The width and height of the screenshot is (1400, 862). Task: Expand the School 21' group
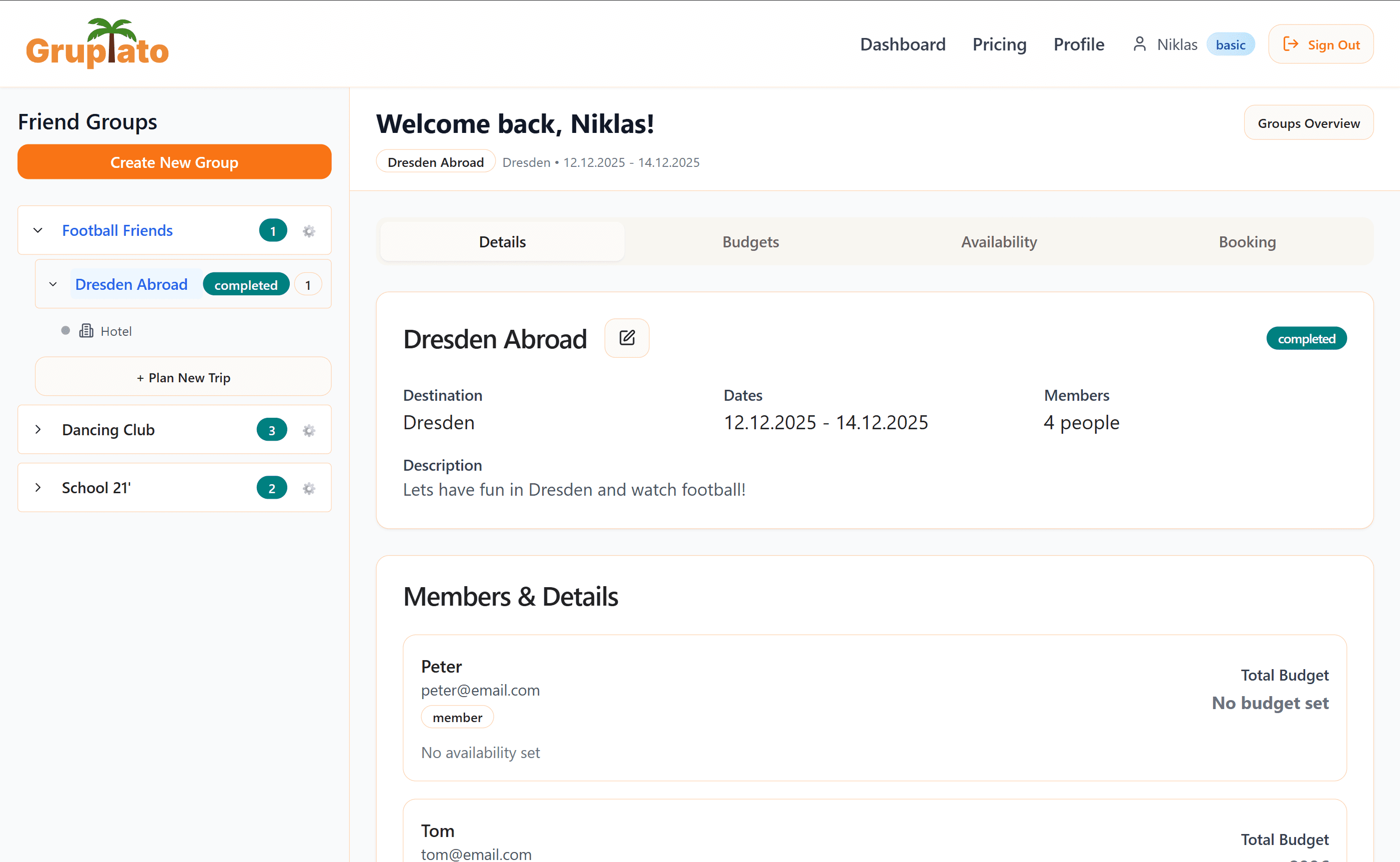point(38,487)
